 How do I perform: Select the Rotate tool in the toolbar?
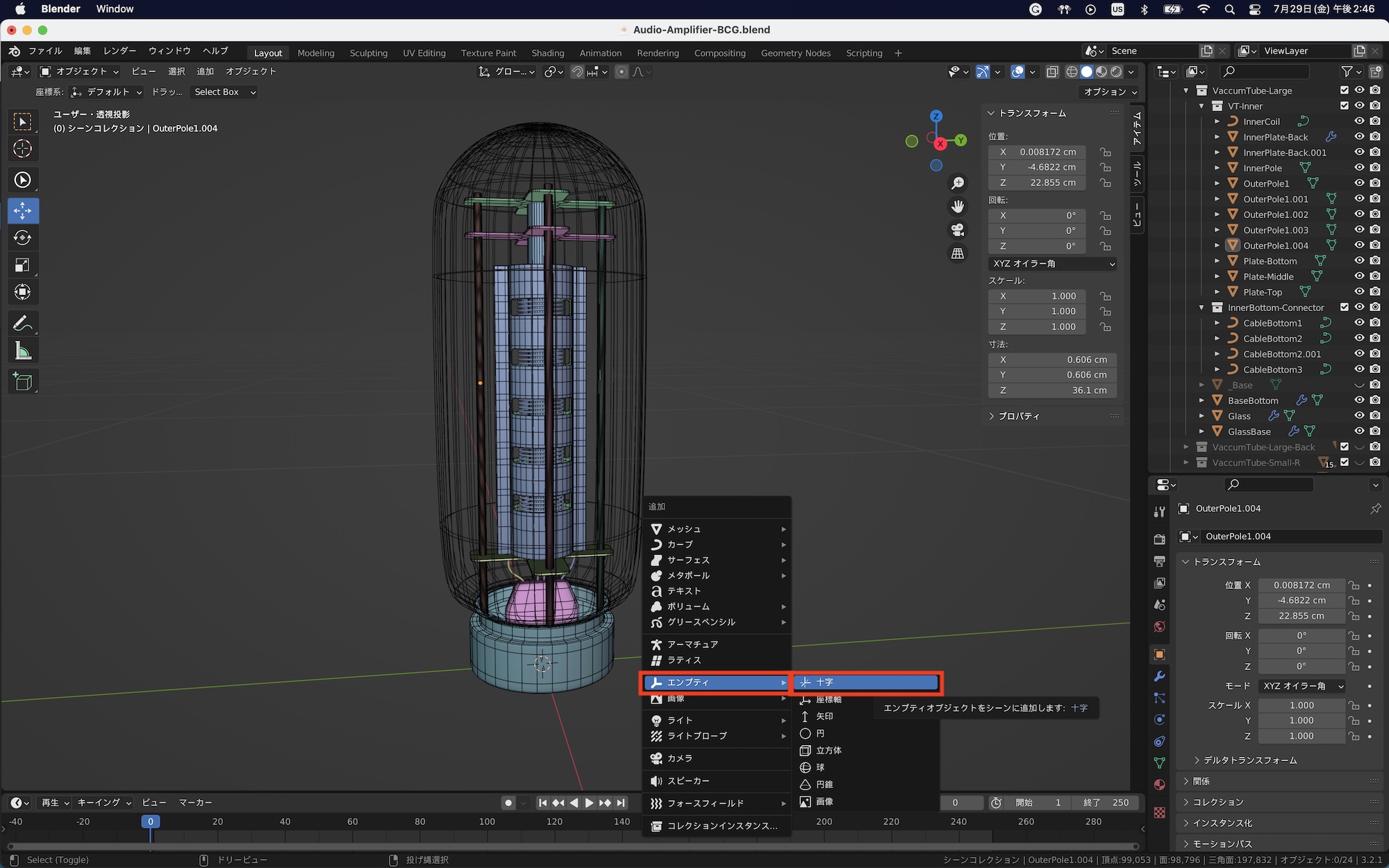(22, 237)
